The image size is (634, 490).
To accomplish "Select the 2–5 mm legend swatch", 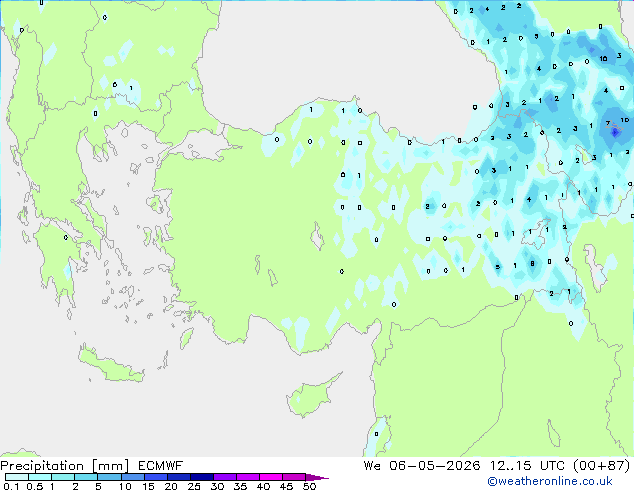I will 86,477.
